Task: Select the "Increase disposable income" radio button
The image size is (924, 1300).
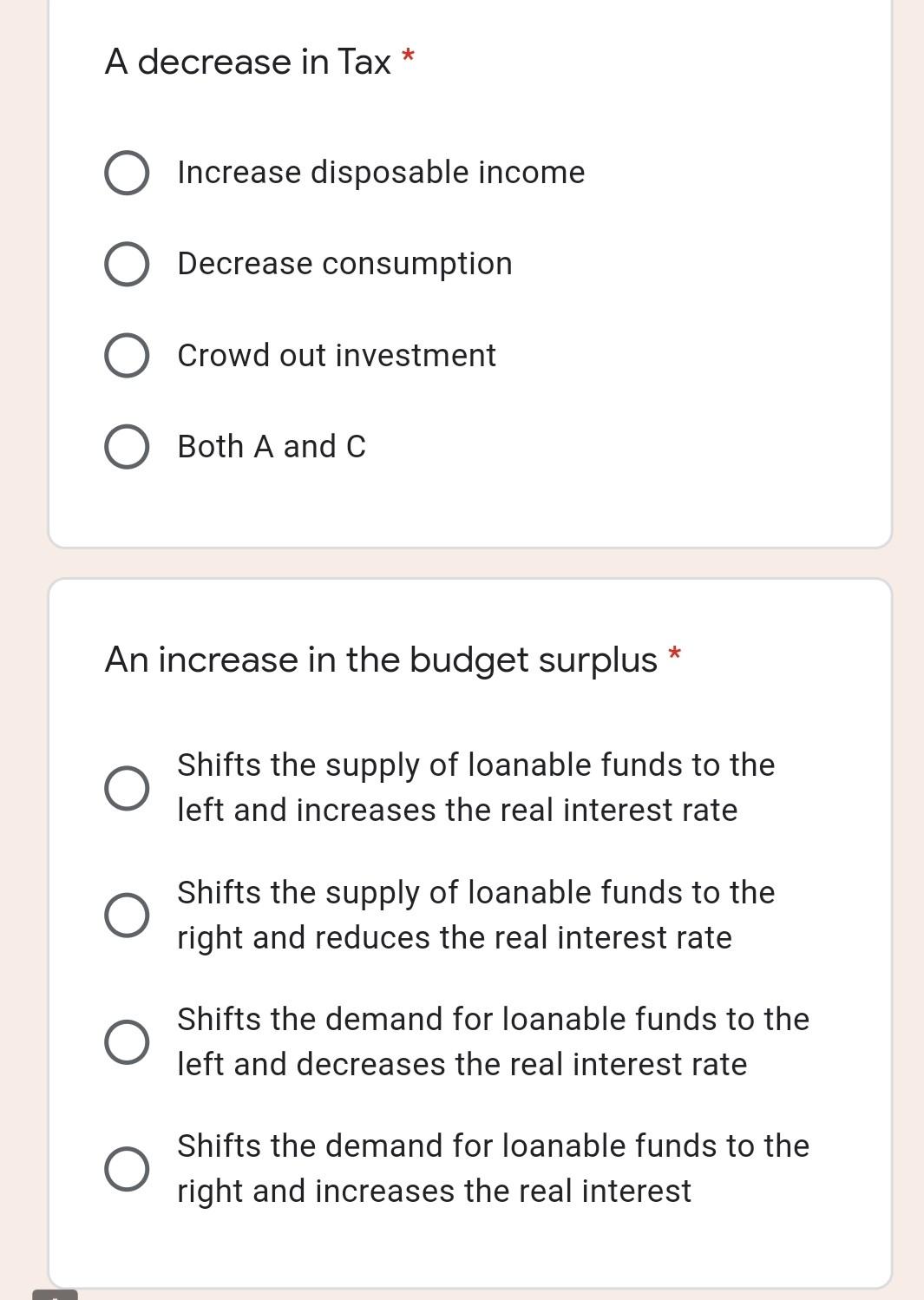Action: (126, 173)
